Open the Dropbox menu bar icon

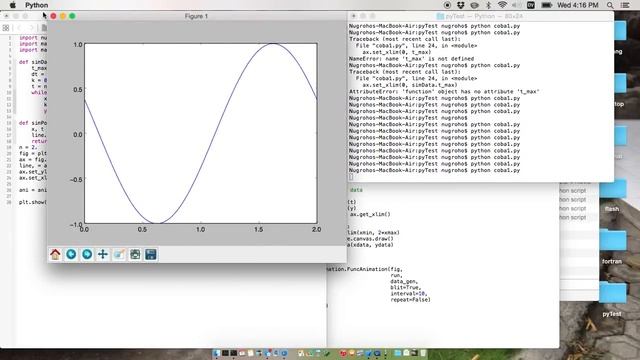461,5
